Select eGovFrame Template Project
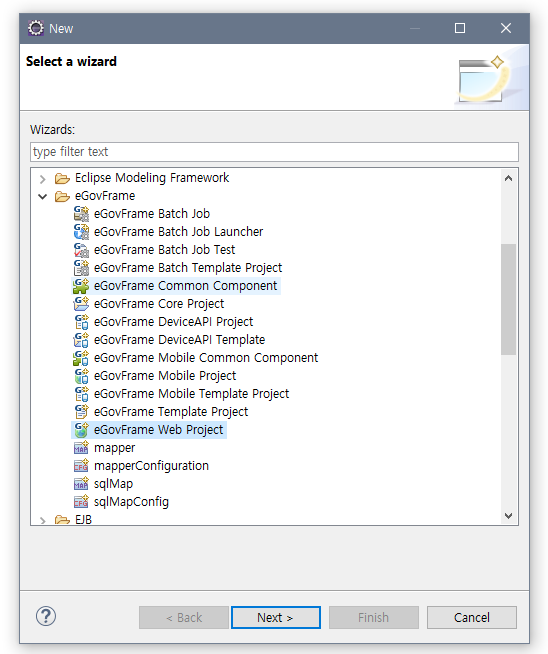The image size is (548, 654). point(171,412)
